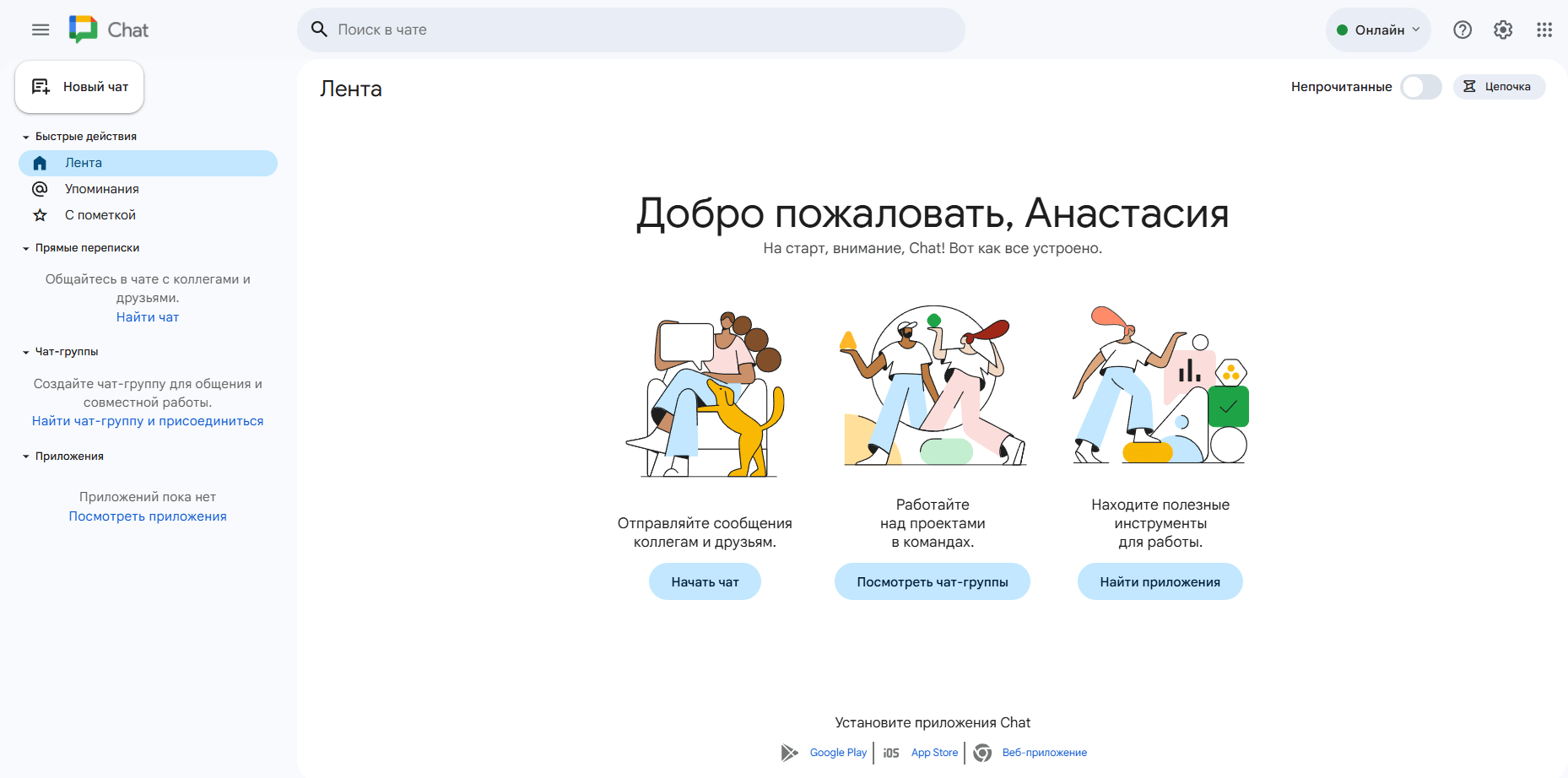Click Посмотреть чат-группы button
Screen dimensions: 1568x778
(x=933, y=581)
